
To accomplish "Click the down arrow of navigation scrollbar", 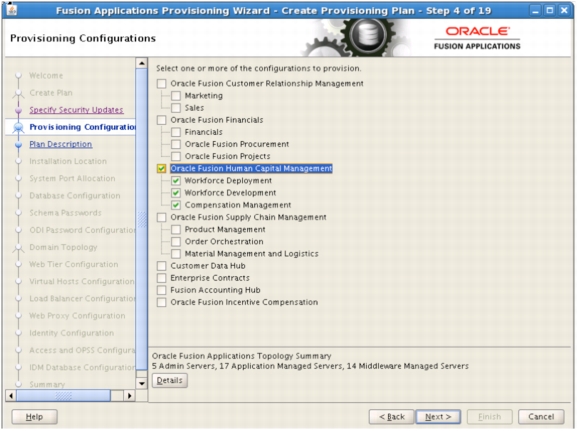I will [x=142, y=383].
